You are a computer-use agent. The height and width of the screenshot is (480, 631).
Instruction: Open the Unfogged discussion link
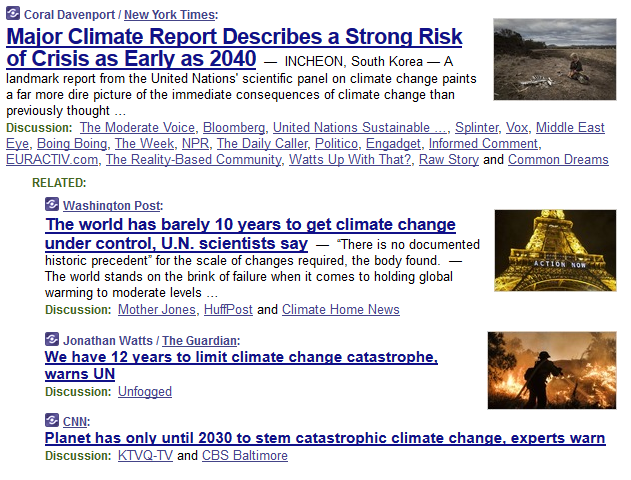click(145, 391)
